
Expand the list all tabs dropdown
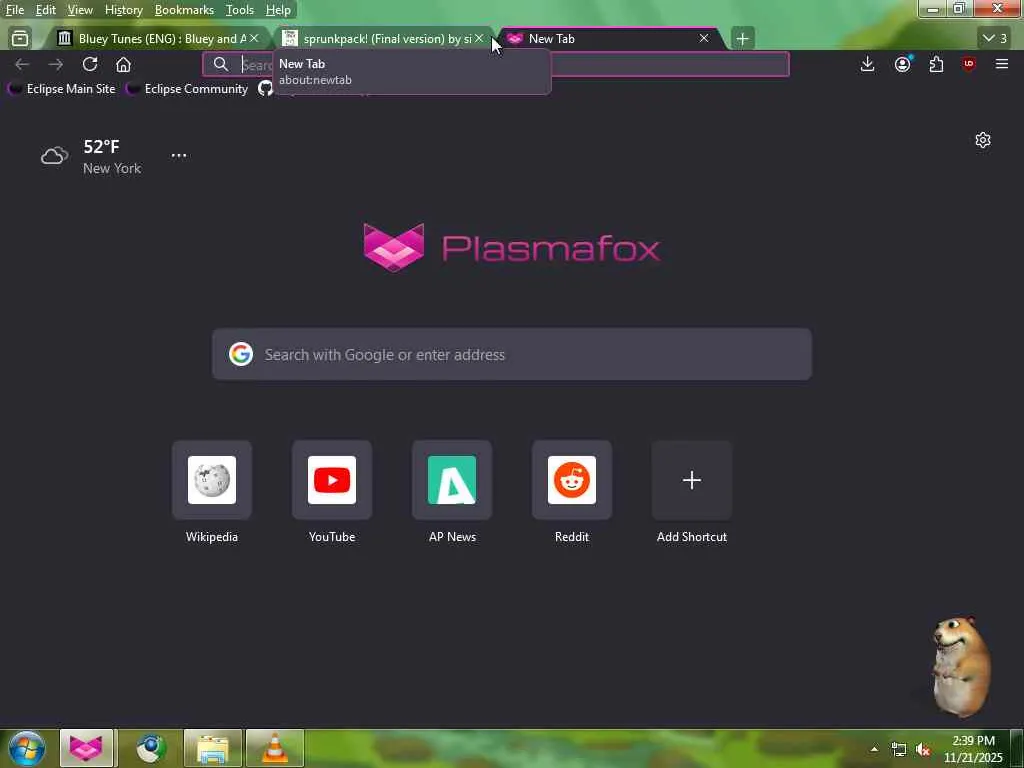(x=995, y=39)
